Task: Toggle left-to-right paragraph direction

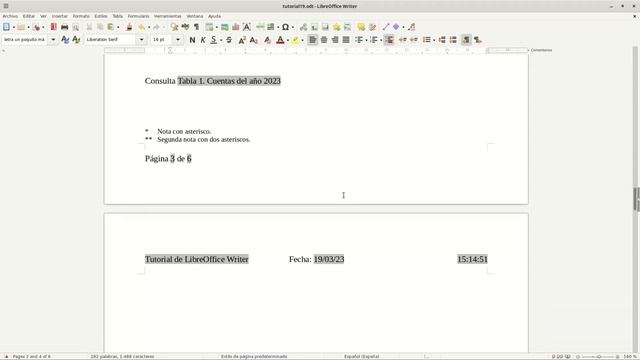Action: 466,40
